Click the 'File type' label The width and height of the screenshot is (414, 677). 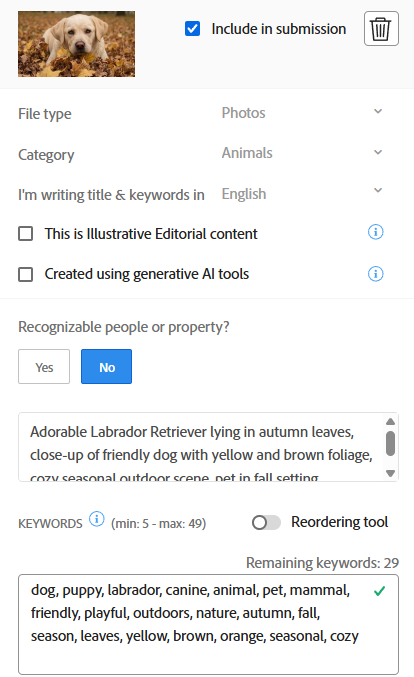[x=45, y=114]
